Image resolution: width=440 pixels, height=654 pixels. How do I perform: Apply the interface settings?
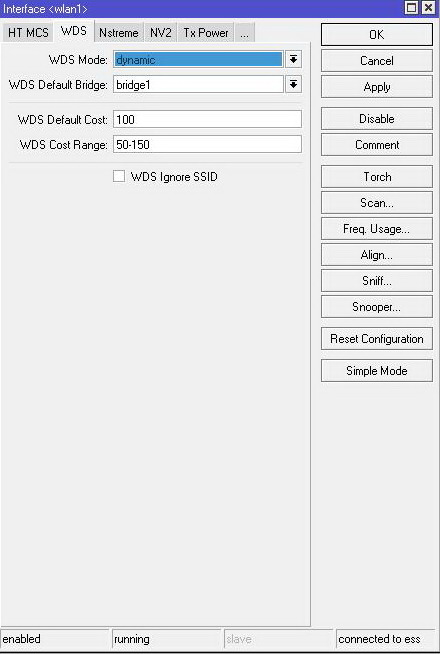pos(377,87)
